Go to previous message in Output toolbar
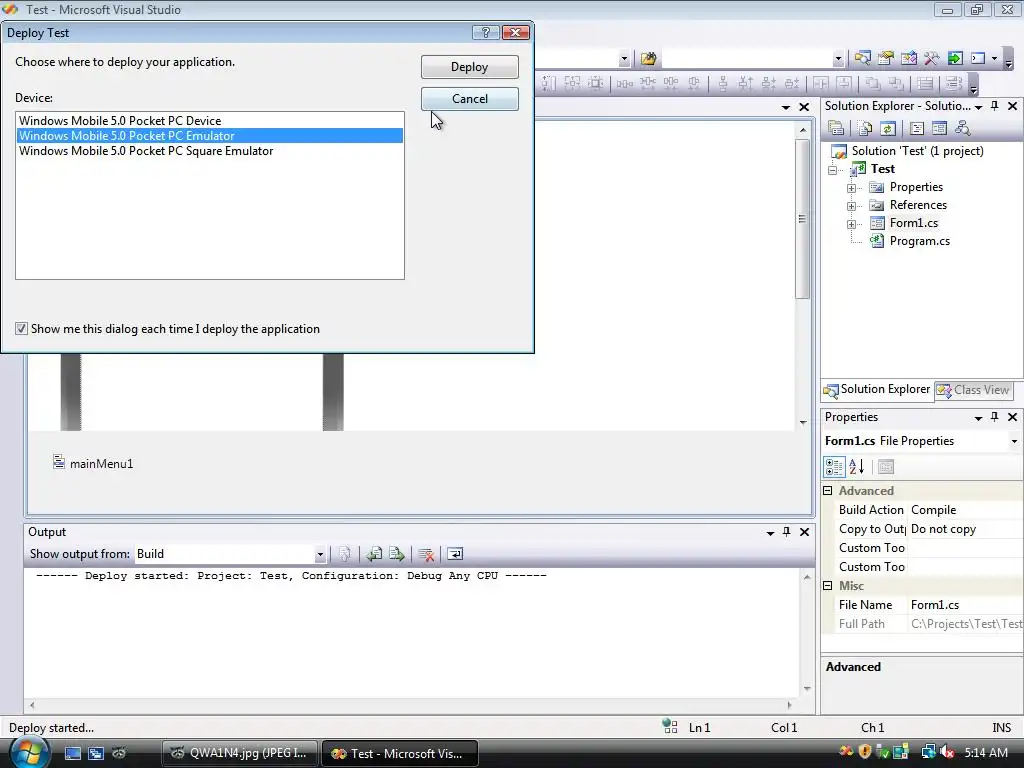1024x768 pixels. pyautogui.click(x=374, y=554)
